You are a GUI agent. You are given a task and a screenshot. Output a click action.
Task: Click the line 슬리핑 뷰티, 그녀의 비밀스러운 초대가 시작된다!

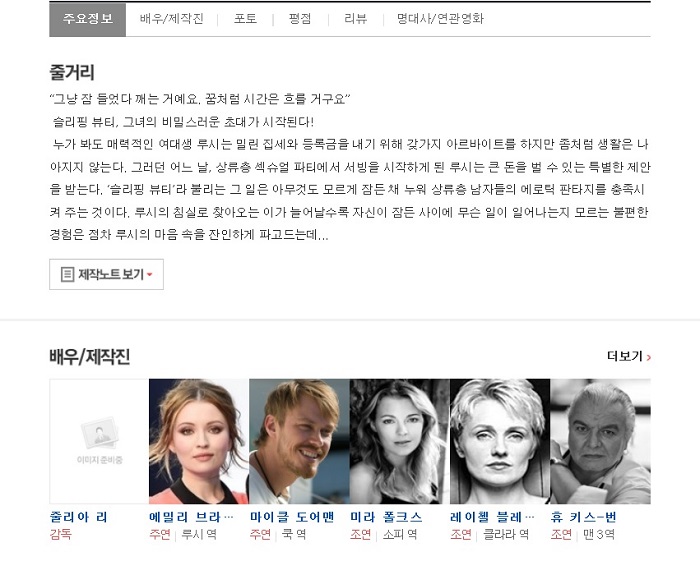tap(183, 121)
